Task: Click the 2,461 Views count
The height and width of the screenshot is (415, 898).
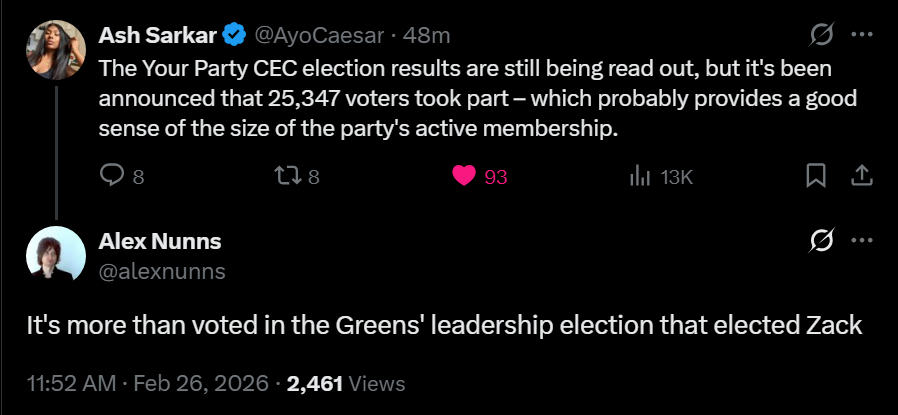Action: pos(346,383)
